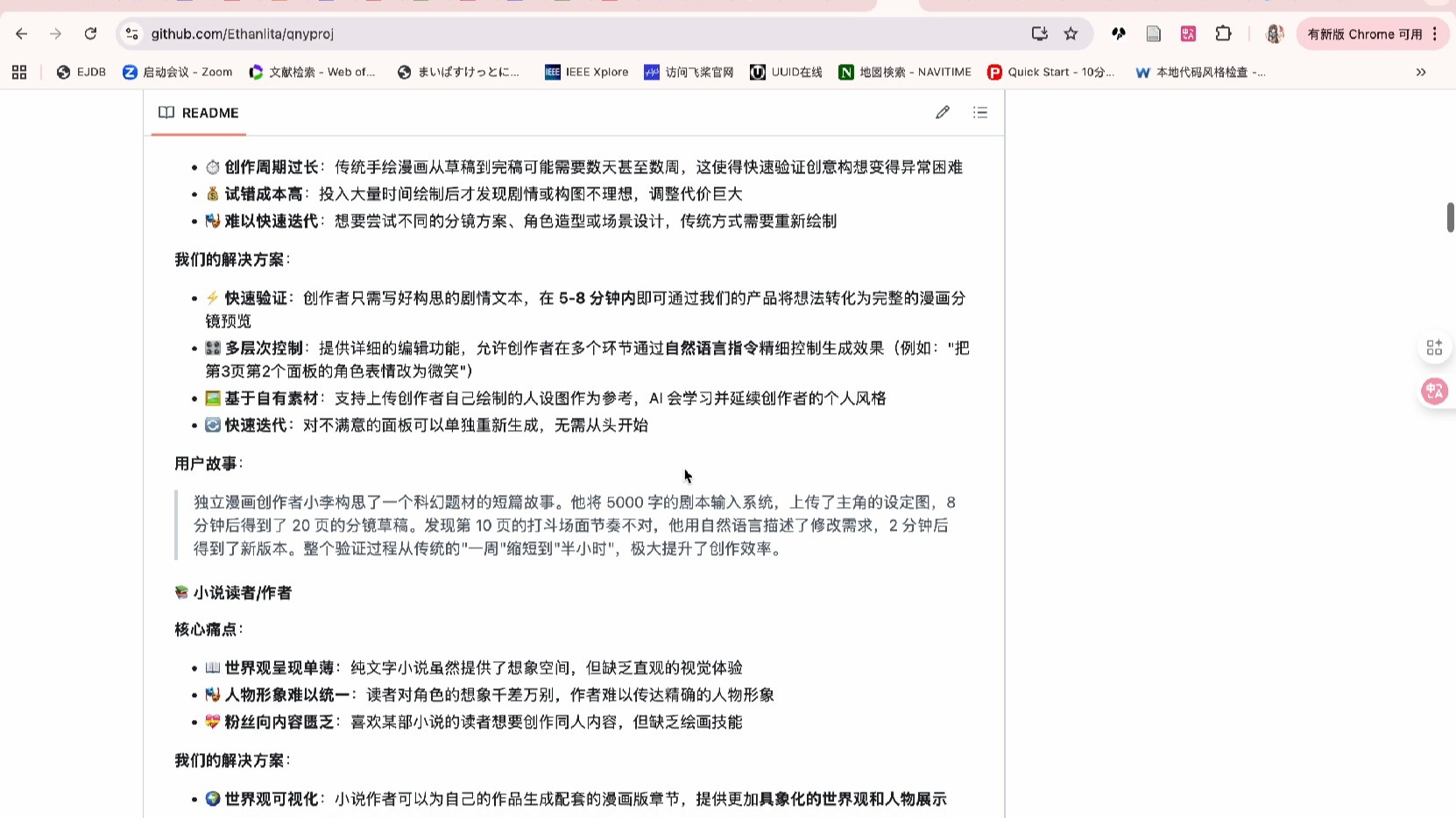Viewport: 1456px width, 818px height.
Task: Open the apps grid in bookmarks bar
Action: point(19,72)
